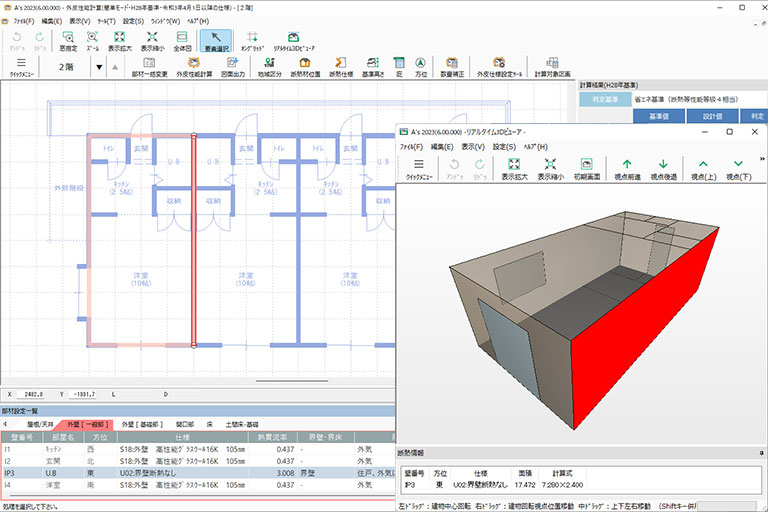768x512 pixels.
Task: Select wall row I4 洋室
Action: coord(198,485)
